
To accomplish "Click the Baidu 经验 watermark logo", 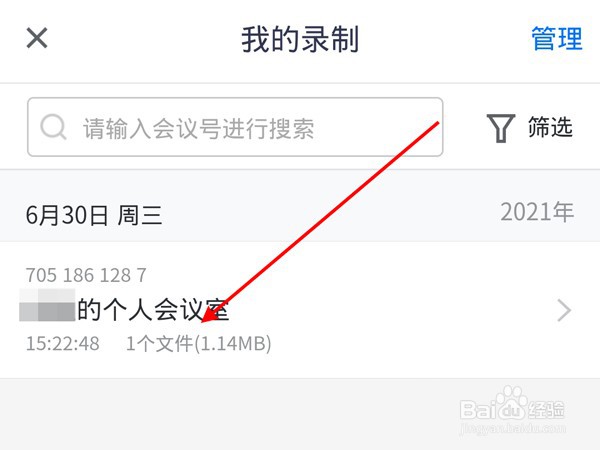I will [x=512, y=407].
